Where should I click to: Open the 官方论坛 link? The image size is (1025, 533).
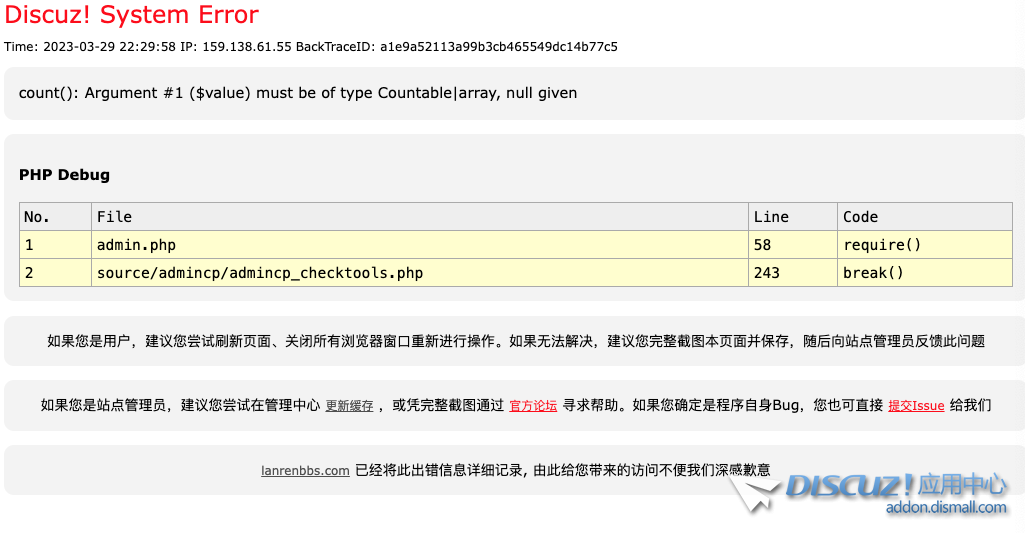pyautogui.click(x=533, y=406)
